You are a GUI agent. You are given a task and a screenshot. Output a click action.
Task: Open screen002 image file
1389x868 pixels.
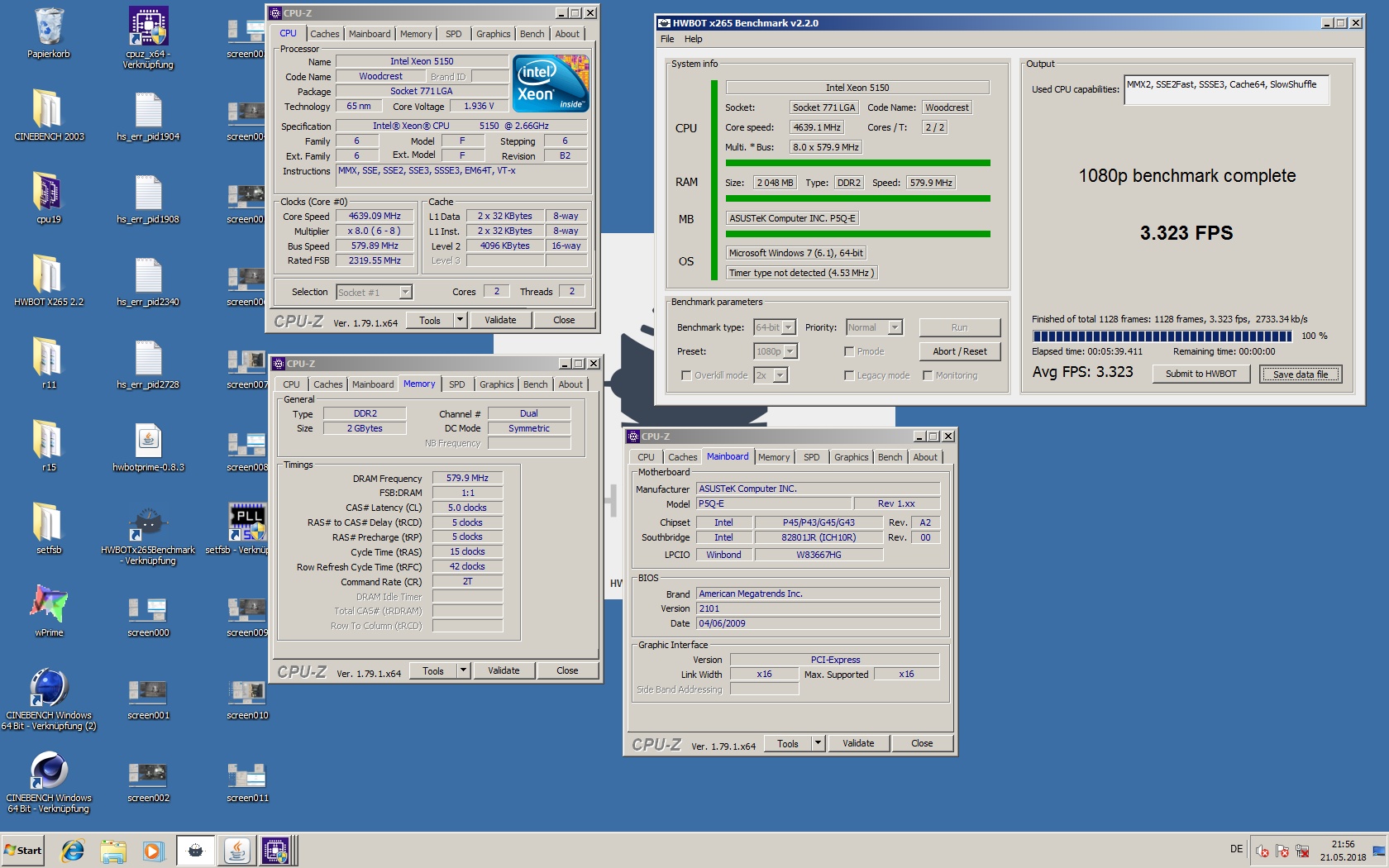pyautogui.click(x=148, y=781)
